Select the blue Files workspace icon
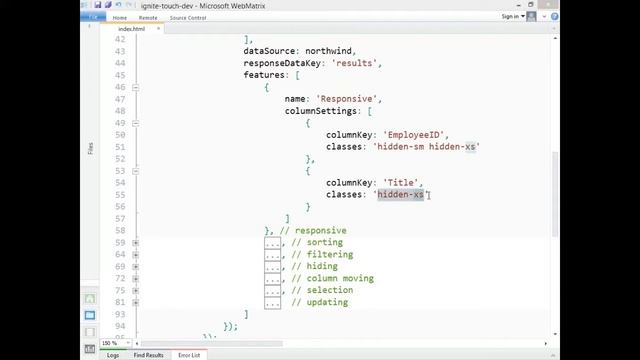This screenshot has height=360, width=640. pyautogui.click(x=90, y=315)
